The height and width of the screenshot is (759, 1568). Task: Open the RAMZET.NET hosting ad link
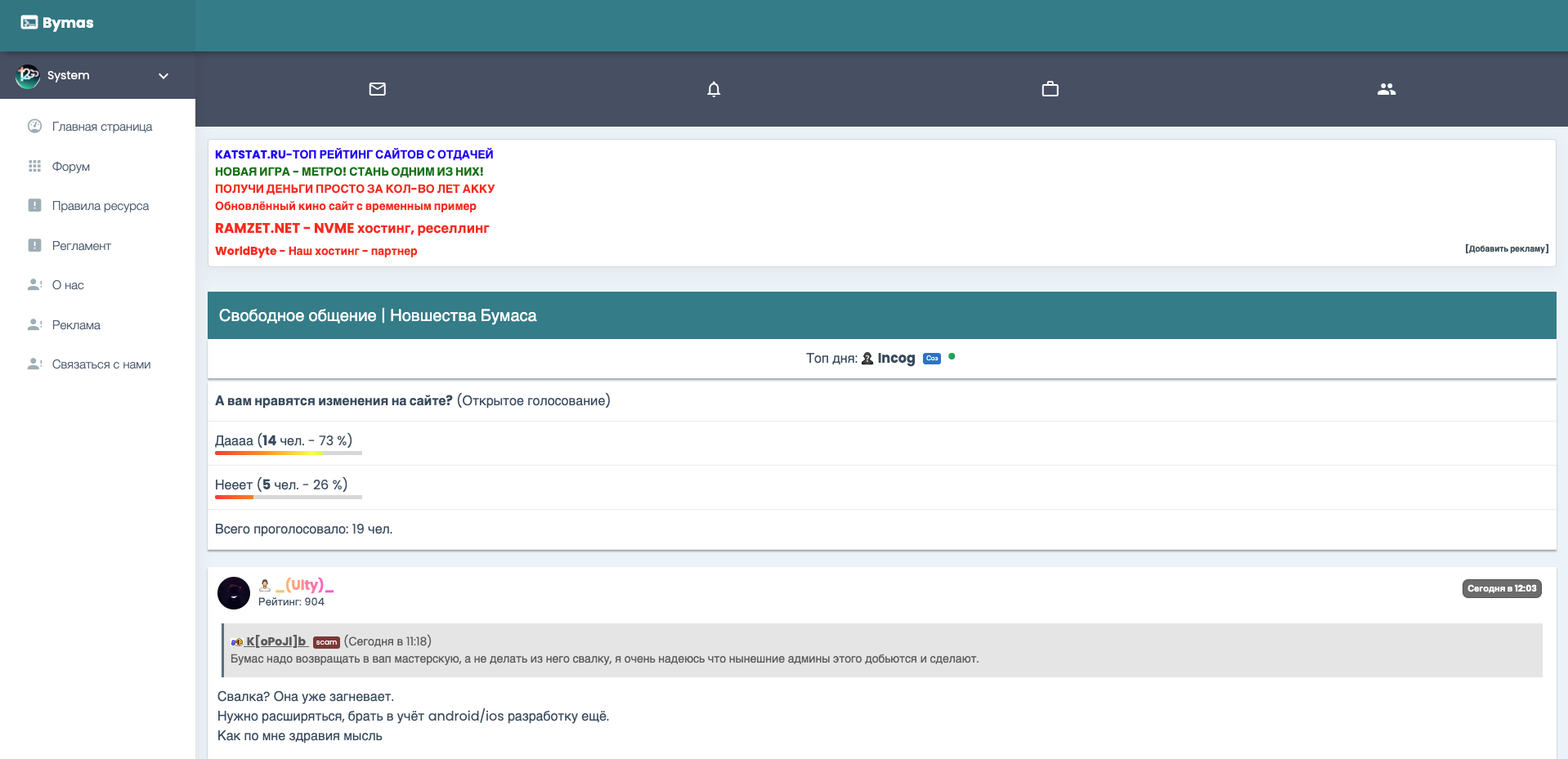(352, 229)
